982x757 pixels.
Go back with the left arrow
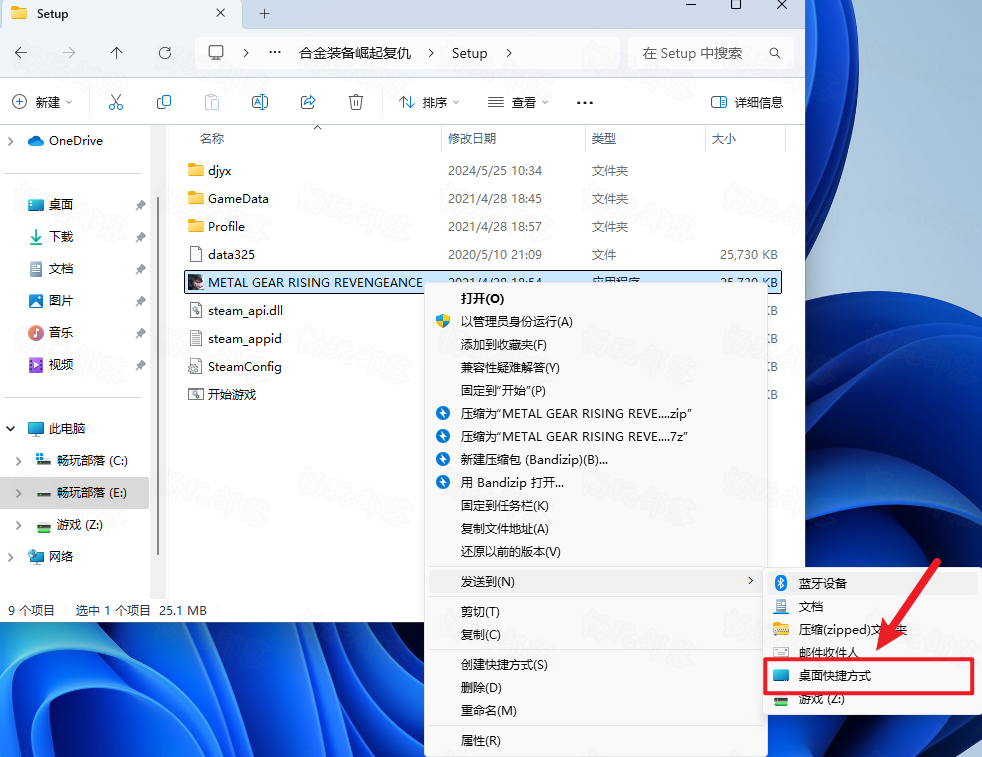coord(21,53)
